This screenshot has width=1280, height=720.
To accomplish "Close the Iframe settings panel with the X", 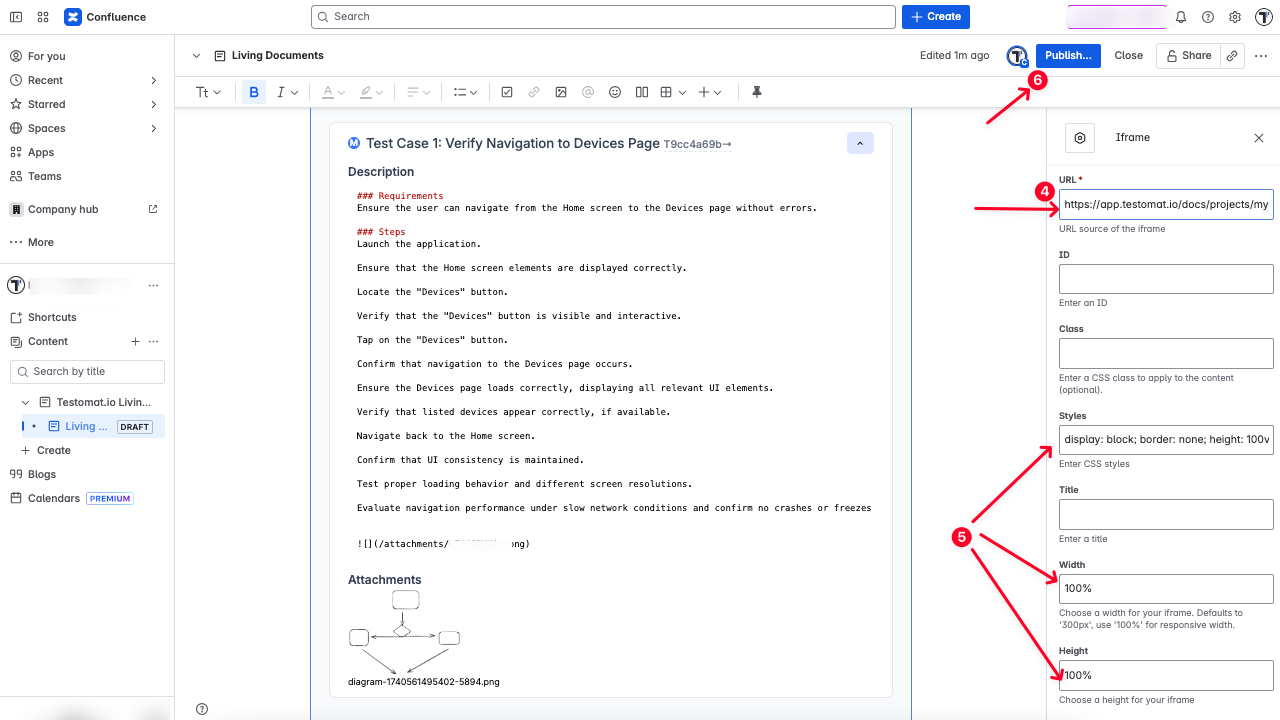I will (1258, 138).
